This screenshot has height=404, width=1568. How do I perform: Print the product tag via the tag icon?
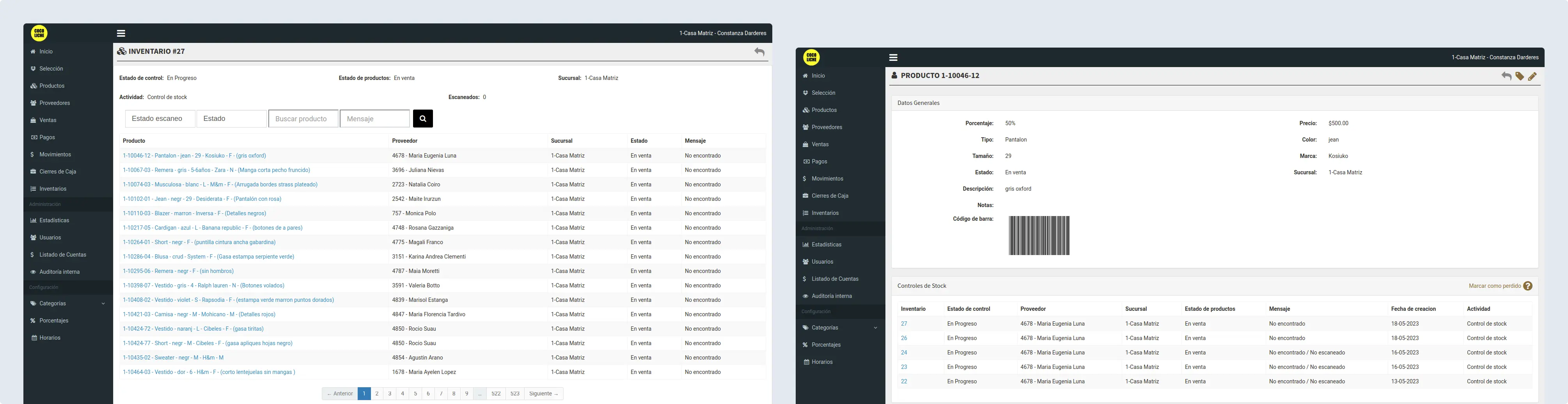(1519, 76)
